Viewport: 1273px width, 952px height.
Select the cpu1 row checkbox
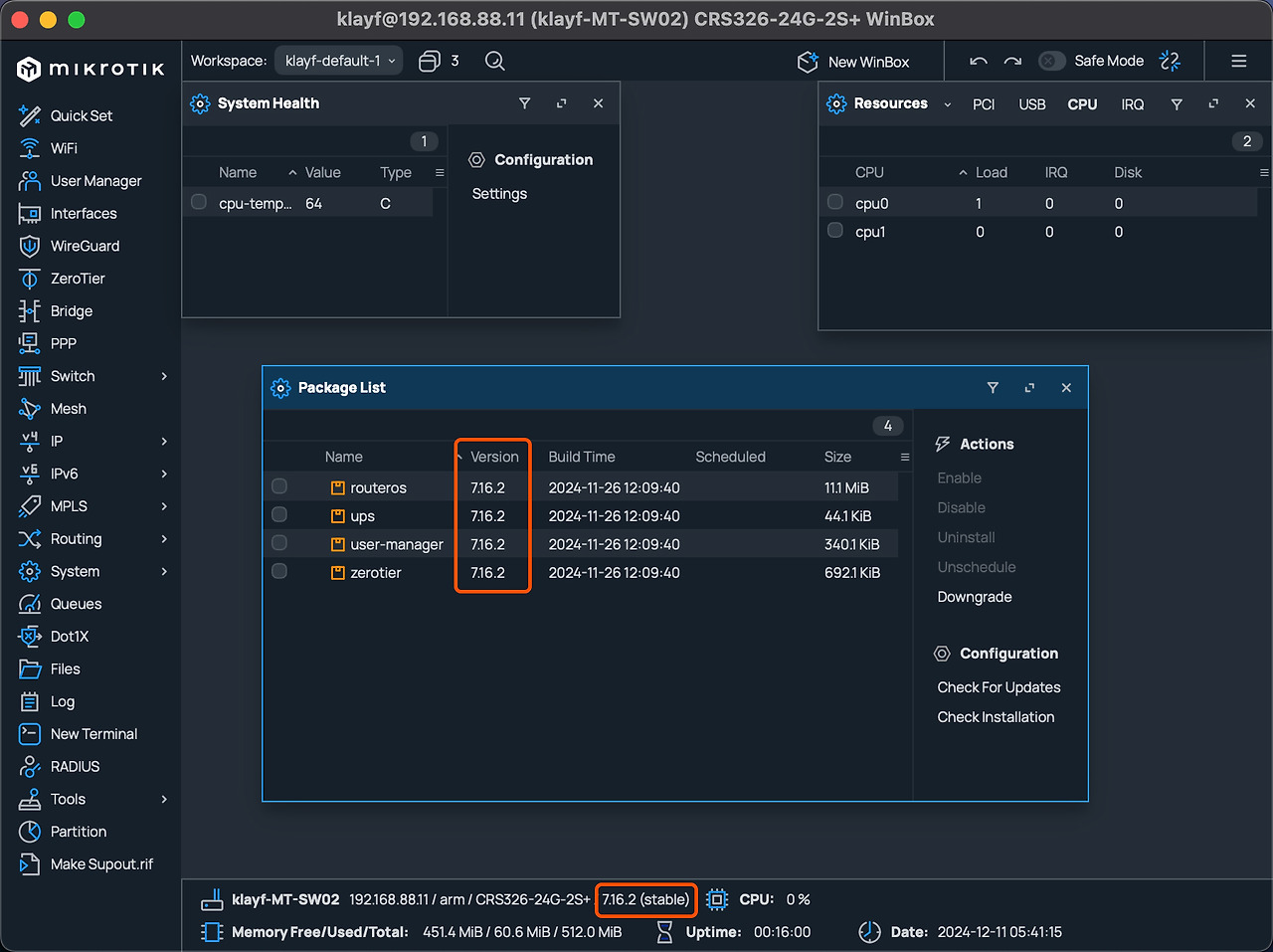pos(835,231)
